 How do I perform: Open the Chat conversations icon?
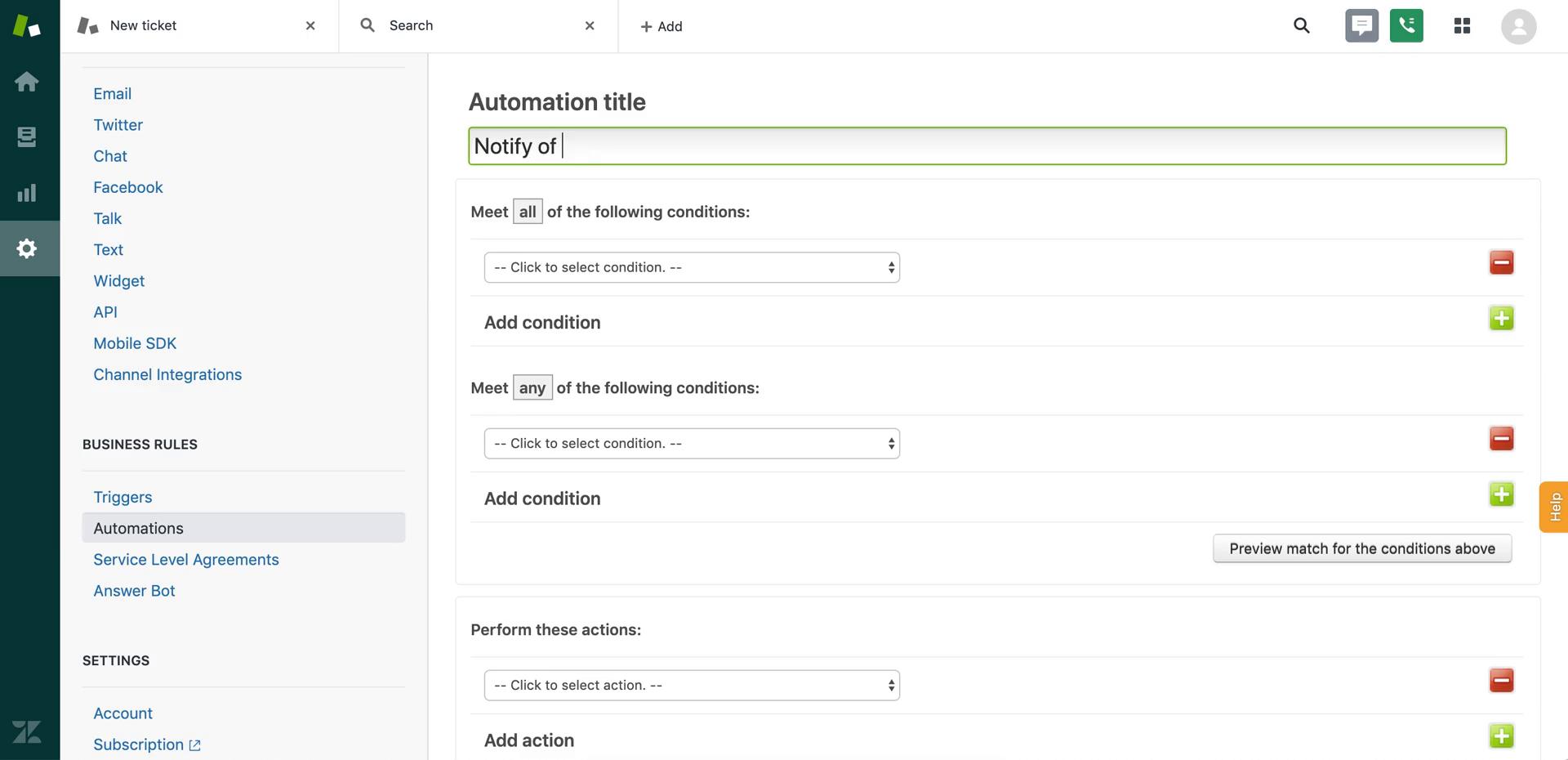1361,26
